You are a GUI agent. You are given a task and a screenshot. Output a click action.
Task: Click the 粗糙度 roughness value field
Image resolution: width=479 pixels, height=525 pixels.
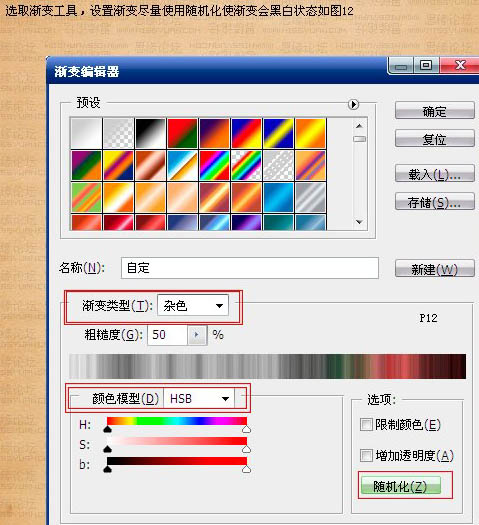pos(167,335)
